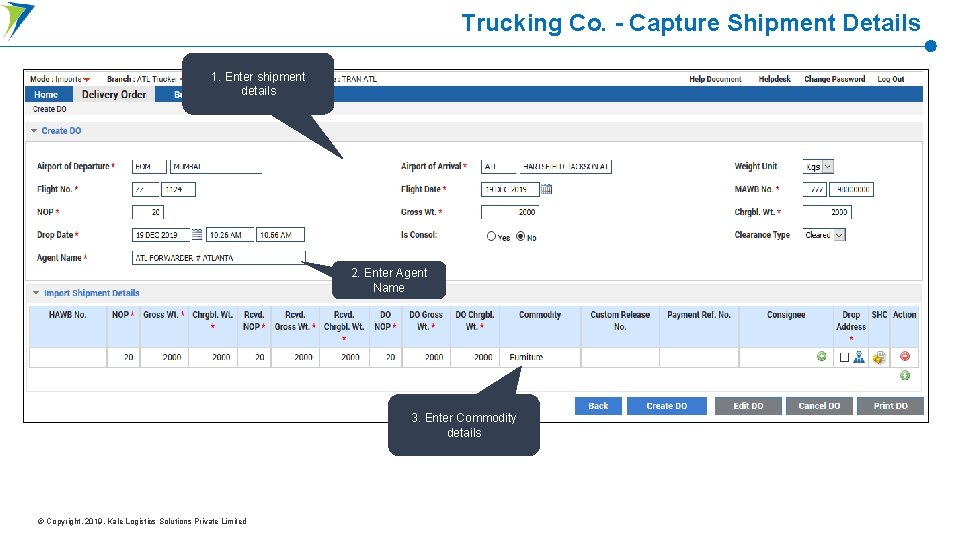This screenshot has width=960, height=540.
Task: Collapse the Create DO section
Action: [34, 131]
